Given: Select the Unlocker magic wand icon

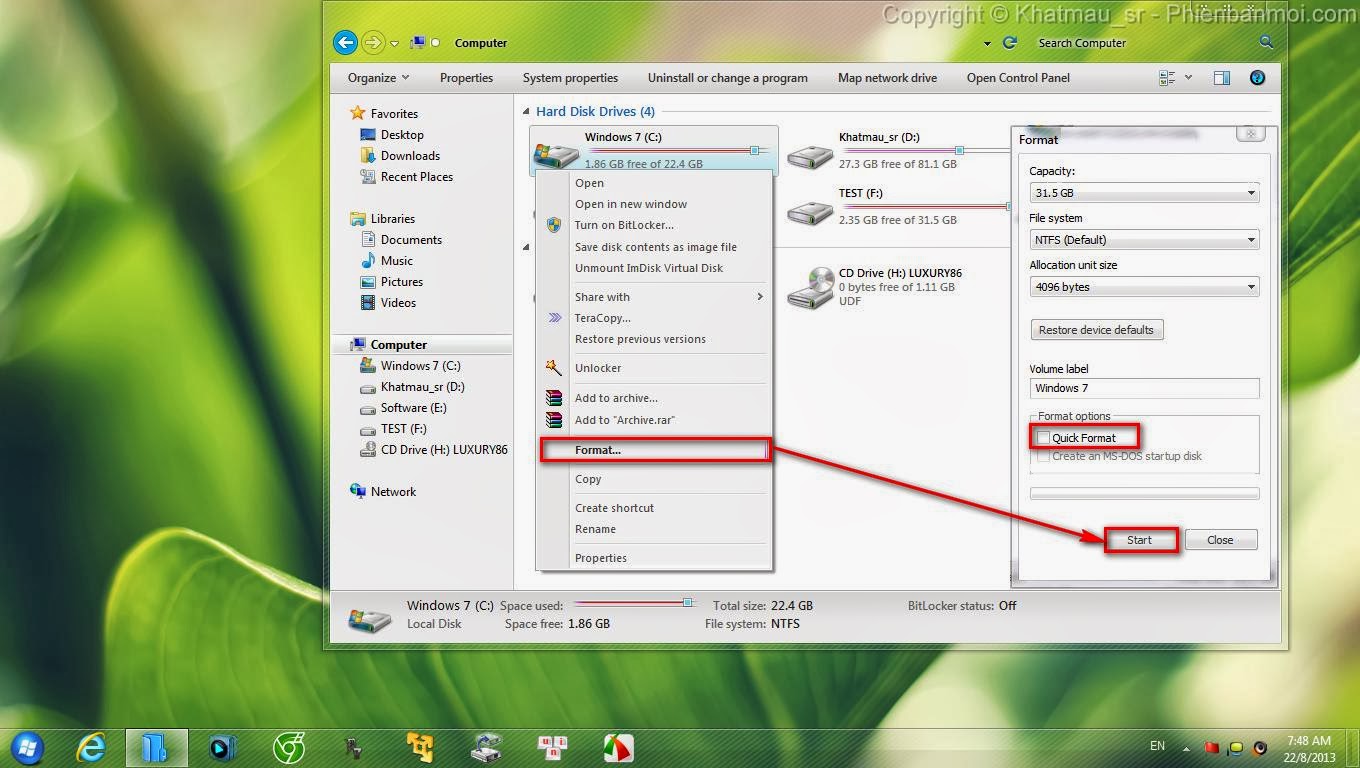Looking at the screenshot, I should (553, 368).
